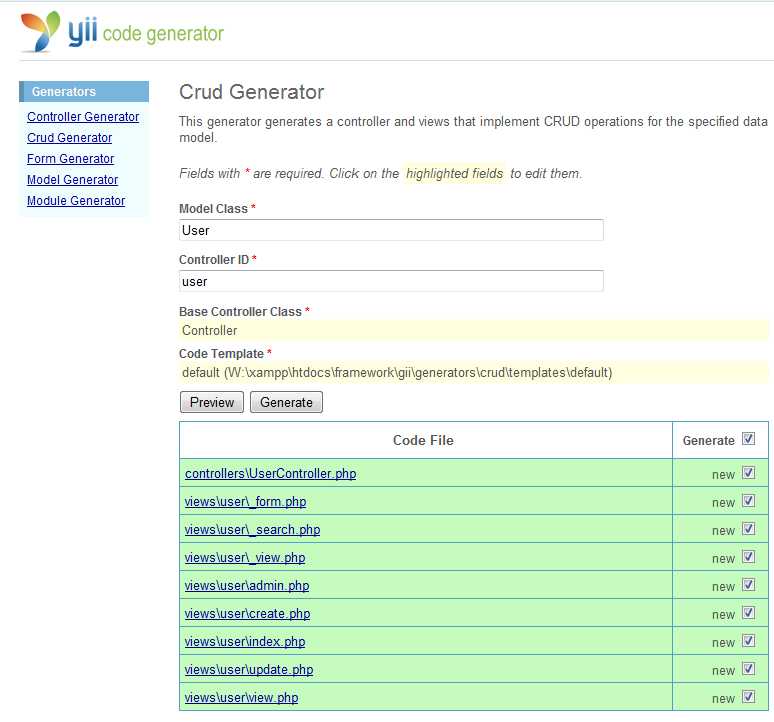774x722 pixels.
Task: Uncheck the views\user\index.php checkbox
Action: pyautogui.click(x=748, y=641)
